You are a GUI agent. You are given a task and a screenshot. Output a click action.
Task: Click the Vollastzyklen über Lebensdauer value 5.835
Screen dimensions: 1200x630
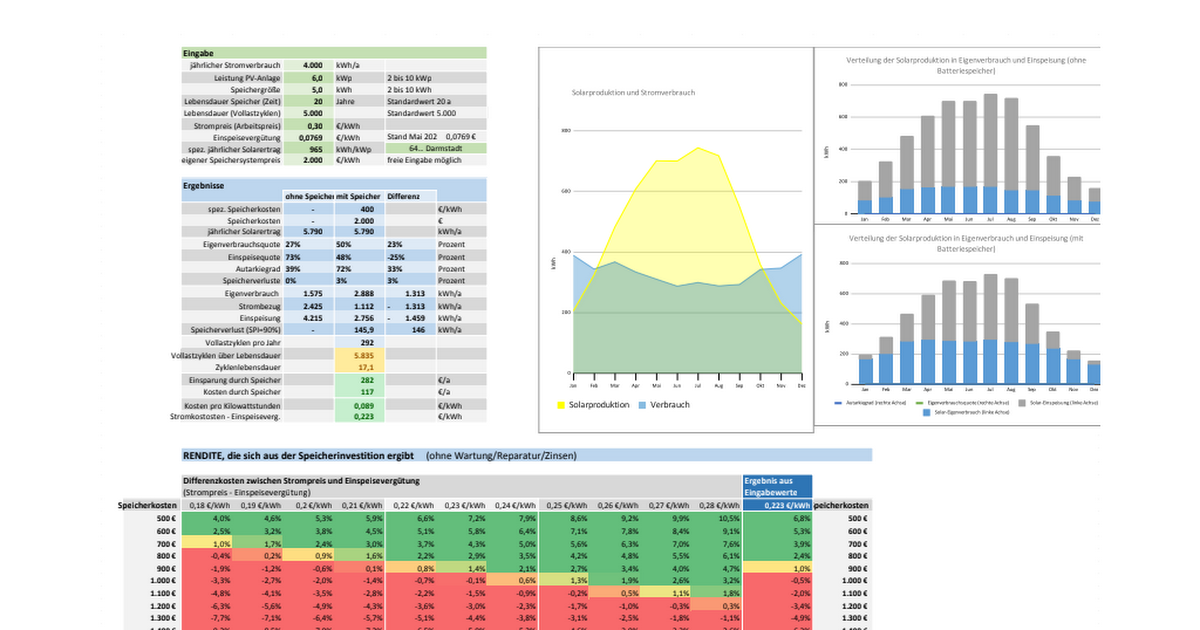tap(360, 355)
